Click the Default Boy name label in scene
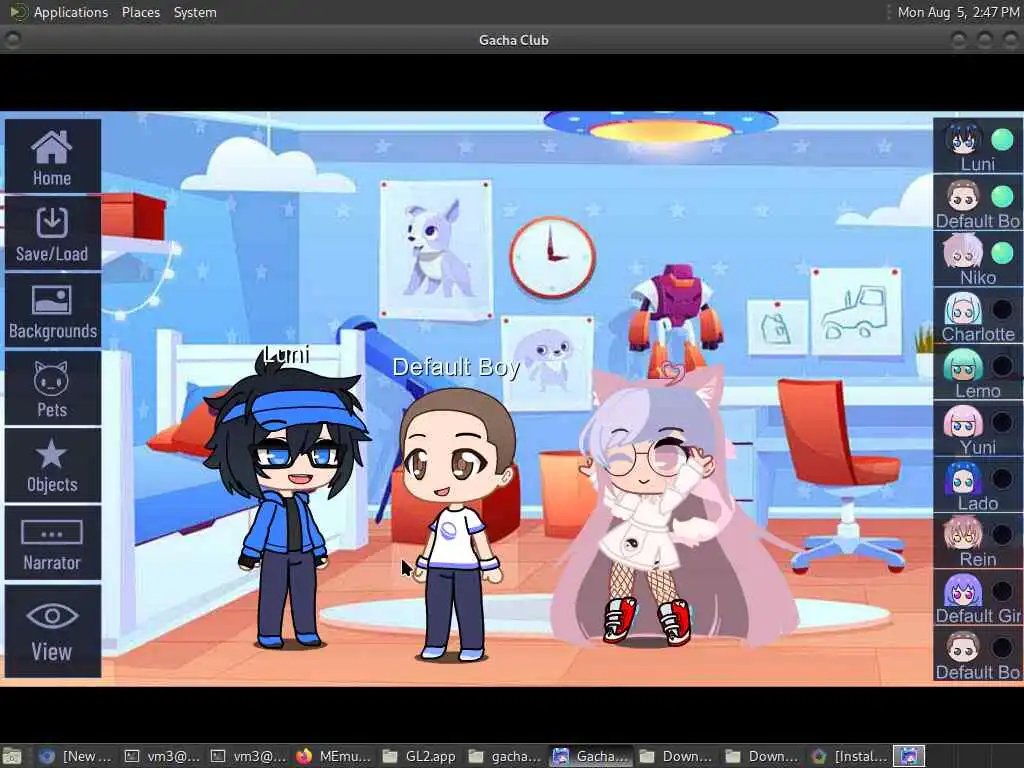Screen dimensions: 1024x768 (x=456, y=367)
